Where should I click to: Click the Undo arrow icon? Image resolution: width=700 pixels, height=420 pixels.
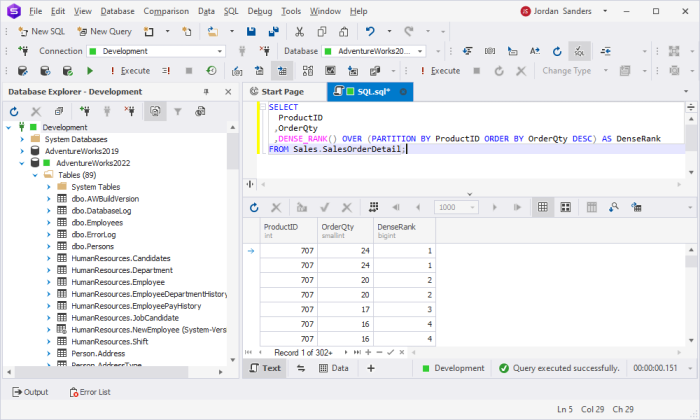coord(370,31)
